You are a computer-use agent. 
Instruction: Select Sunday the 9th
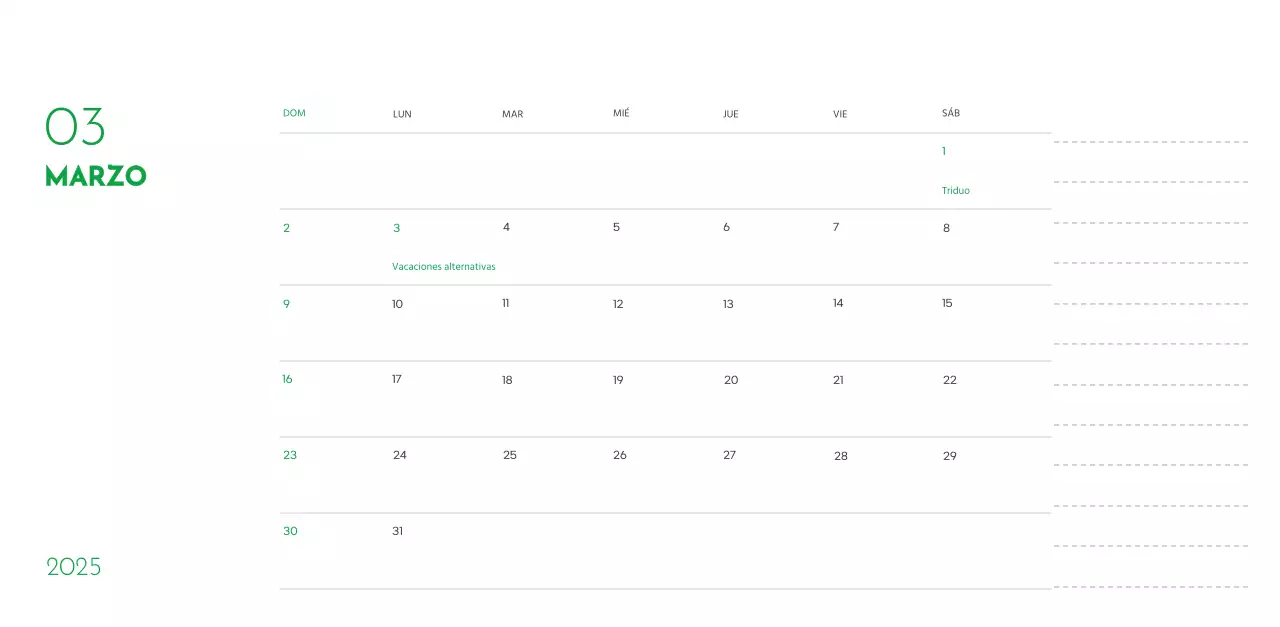286,304
